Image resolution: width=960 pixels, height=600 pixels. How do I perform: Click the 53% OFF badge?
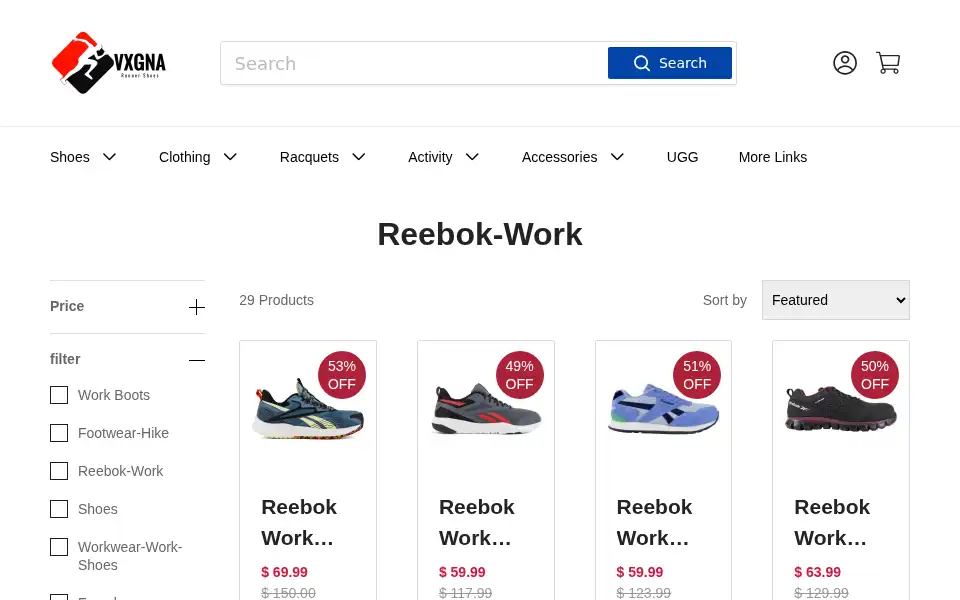342,375
